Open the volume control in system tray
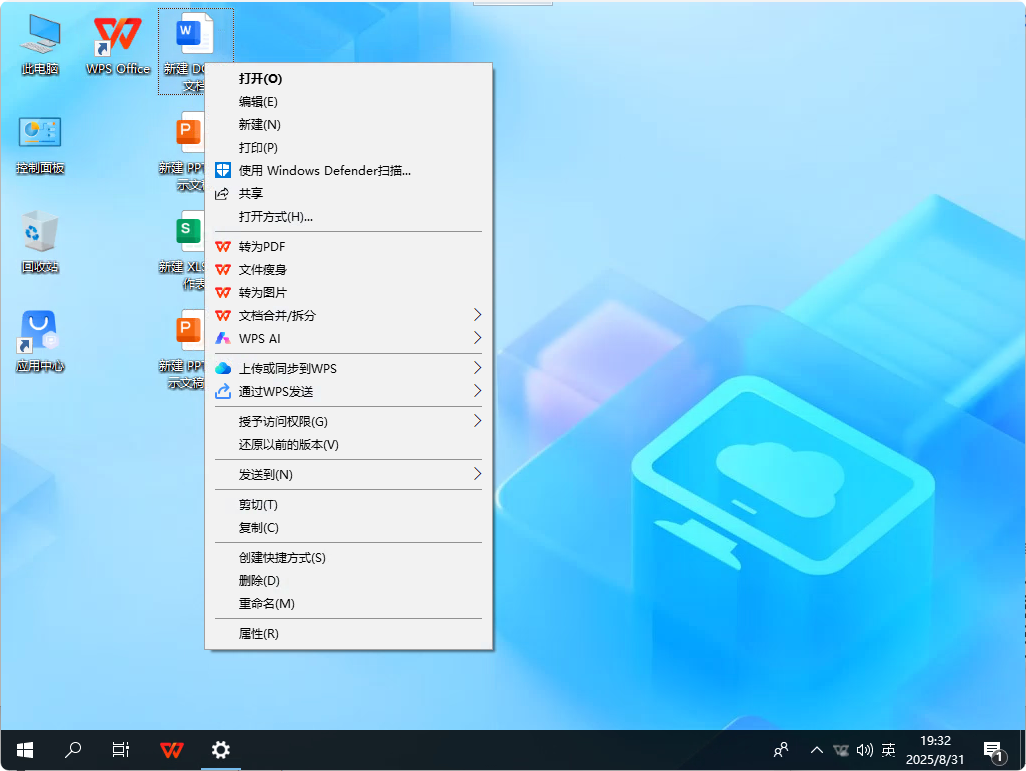Viewport: 1026px width, 771px height. click(x=865, y=750)
